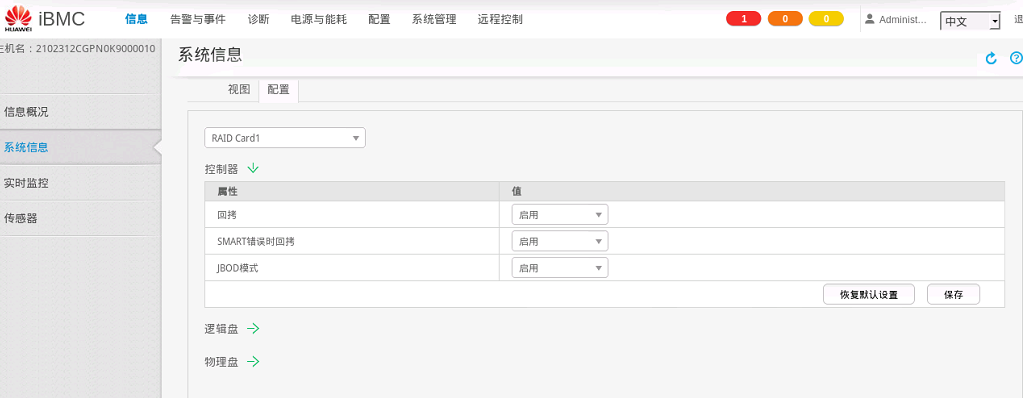Open the orange major alarm counter badge
The width and height of the screenshot is (1023, 398).
pyautogui.click(x=784, y=19)
